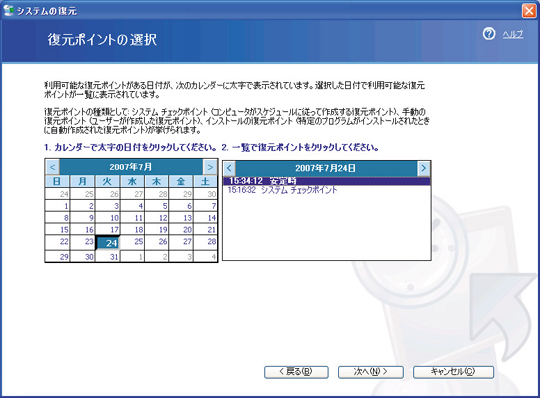Click the 2007年7月 calendar month header
The image size is (540, 398).
(x=131, y=167)
